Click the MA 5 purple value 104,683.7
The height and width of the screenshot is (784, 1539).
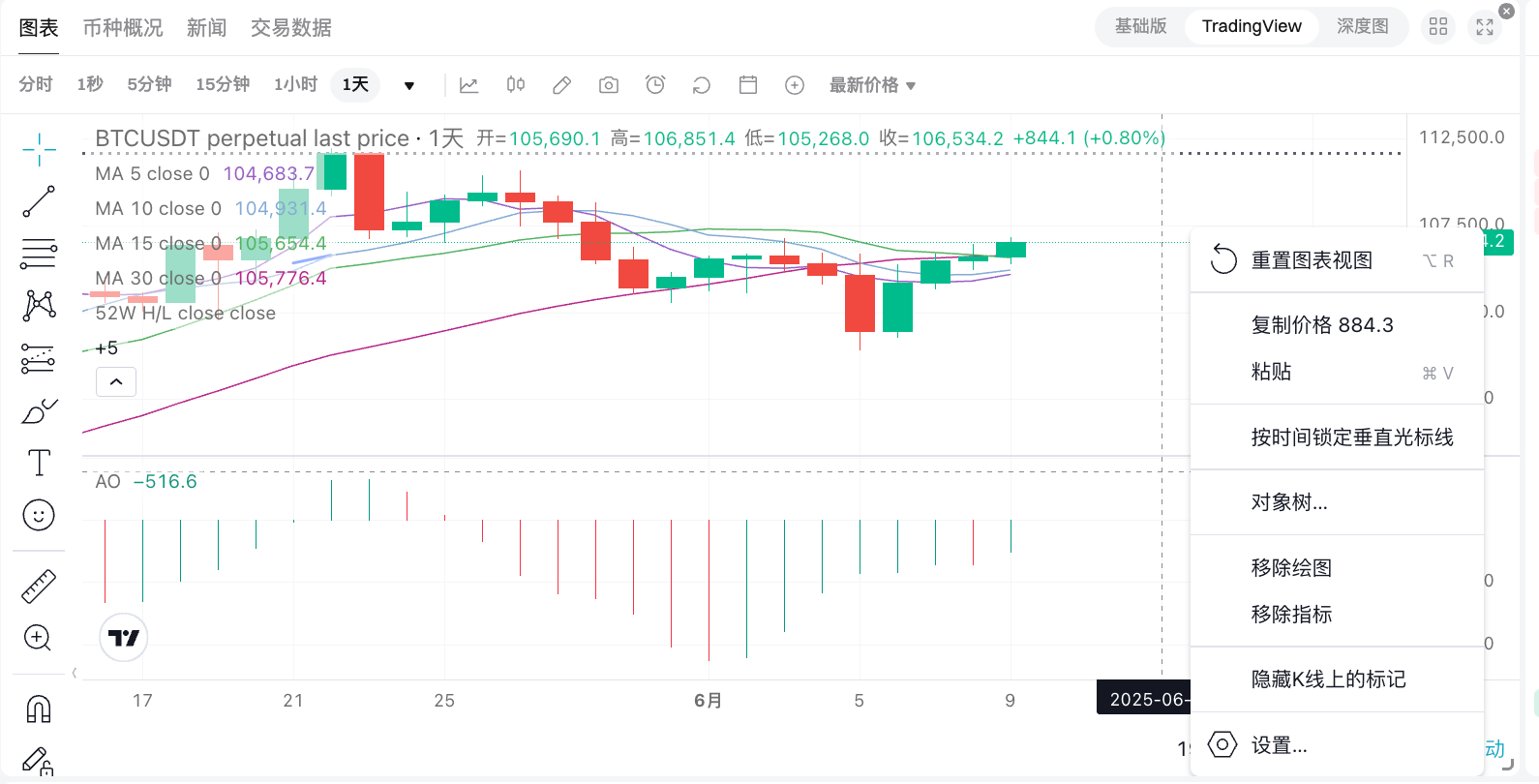tap(269, 174)
